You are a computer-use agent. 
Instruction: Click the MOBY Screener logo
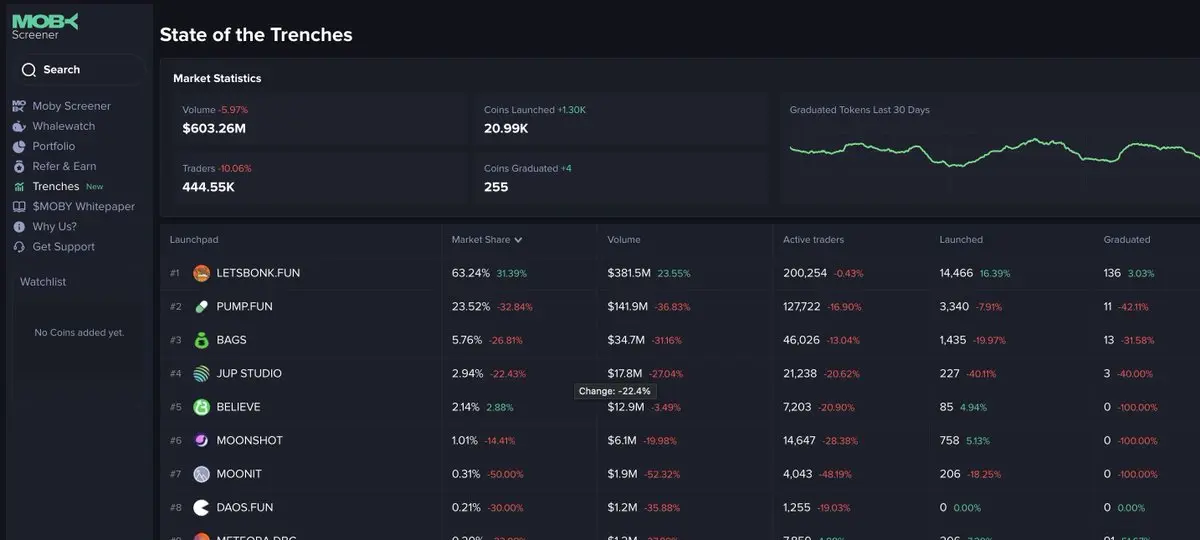[44, 27]
